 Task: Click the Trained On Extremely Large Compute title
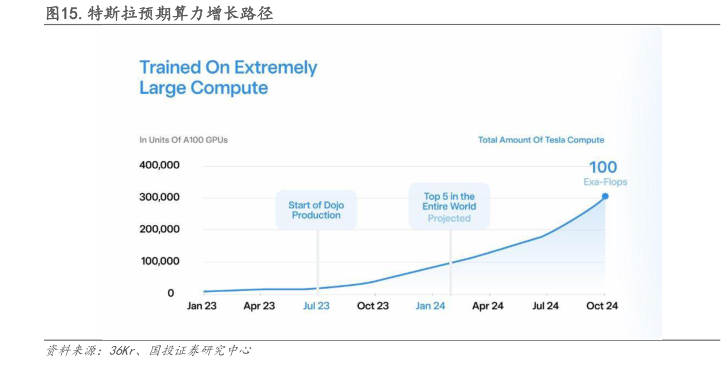[228, 77]
